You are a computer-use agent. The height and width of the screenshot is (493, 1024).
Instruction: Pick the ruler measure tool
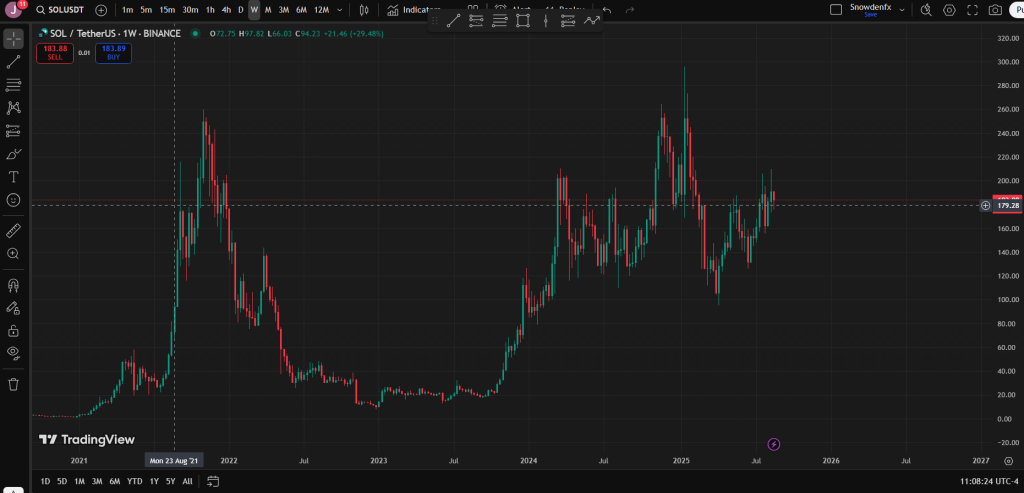(14, 231)
